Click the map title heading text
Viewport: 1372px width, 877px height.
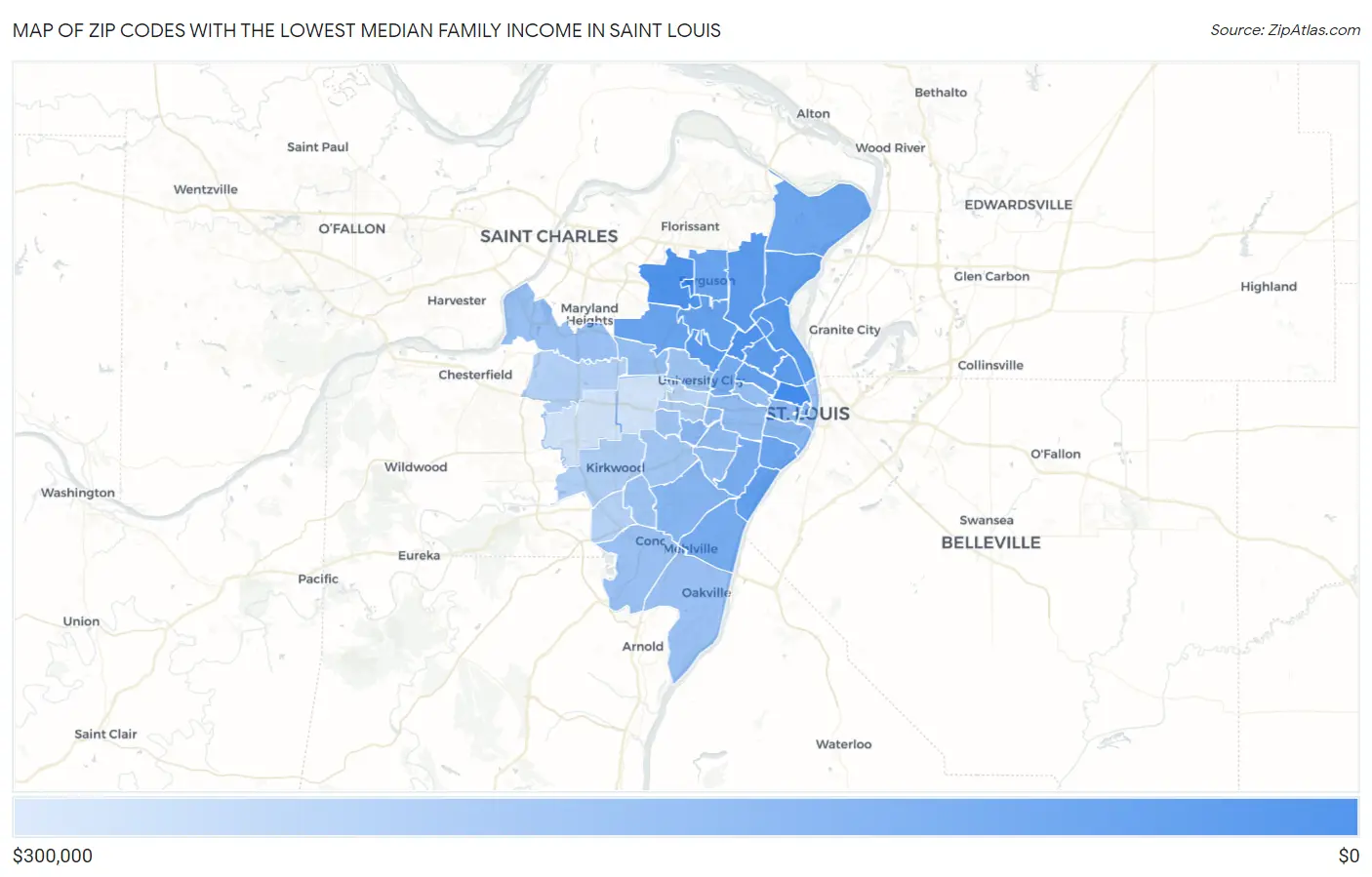click(x=367, y=30)
